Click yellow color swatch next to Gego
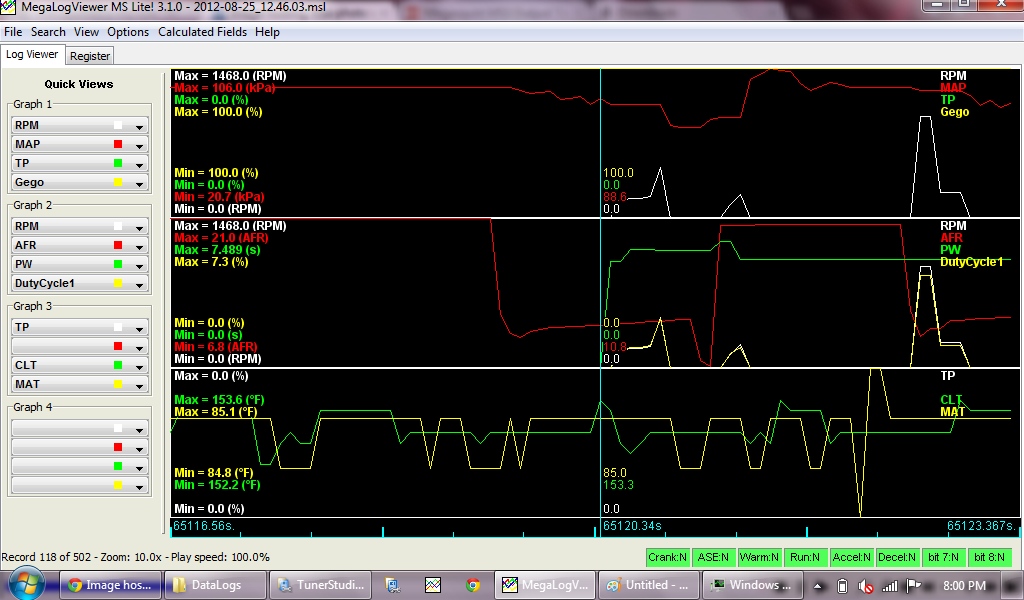 tap(118, 183)
